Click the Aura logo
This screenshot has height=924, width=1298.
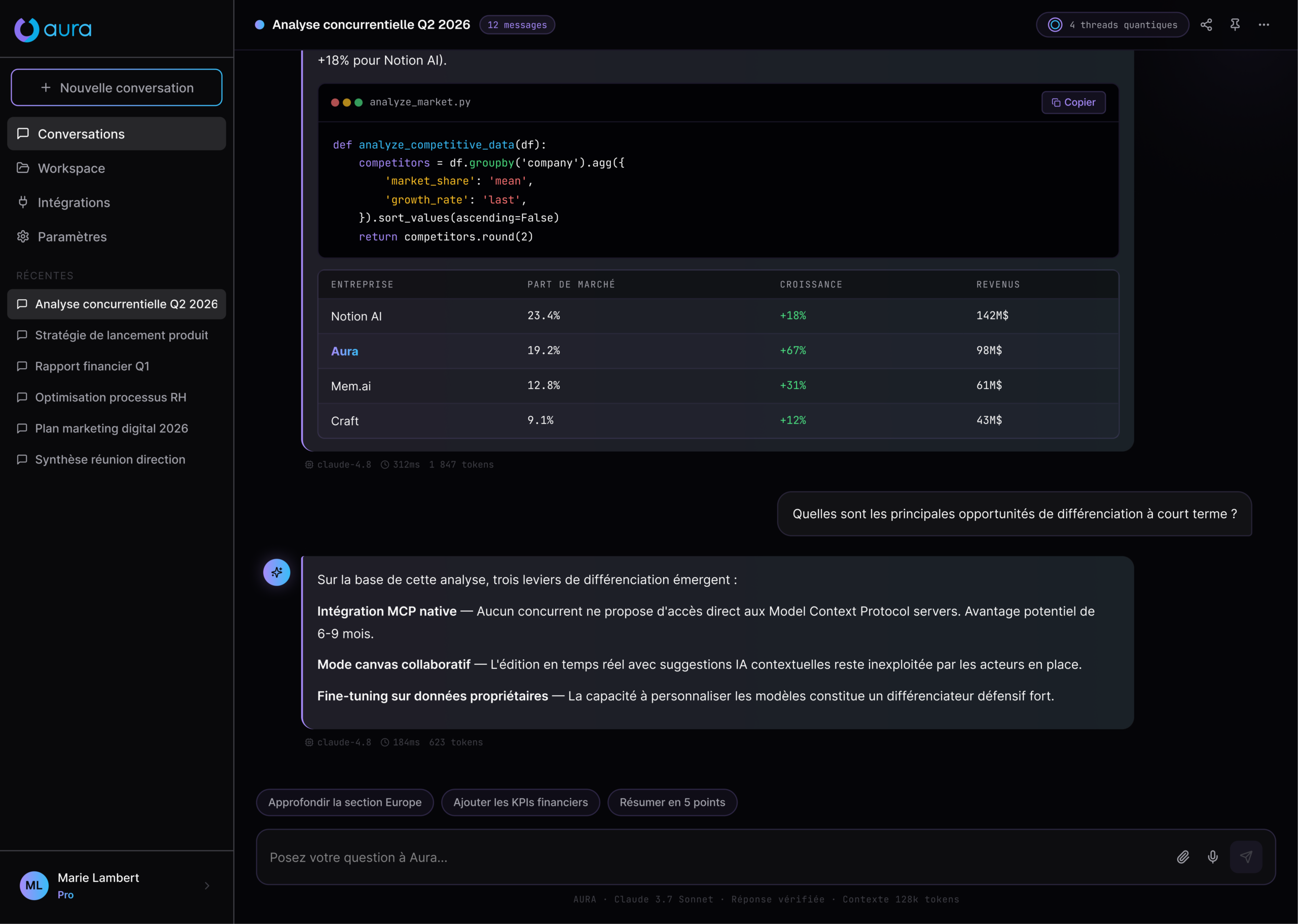(53, 29)
